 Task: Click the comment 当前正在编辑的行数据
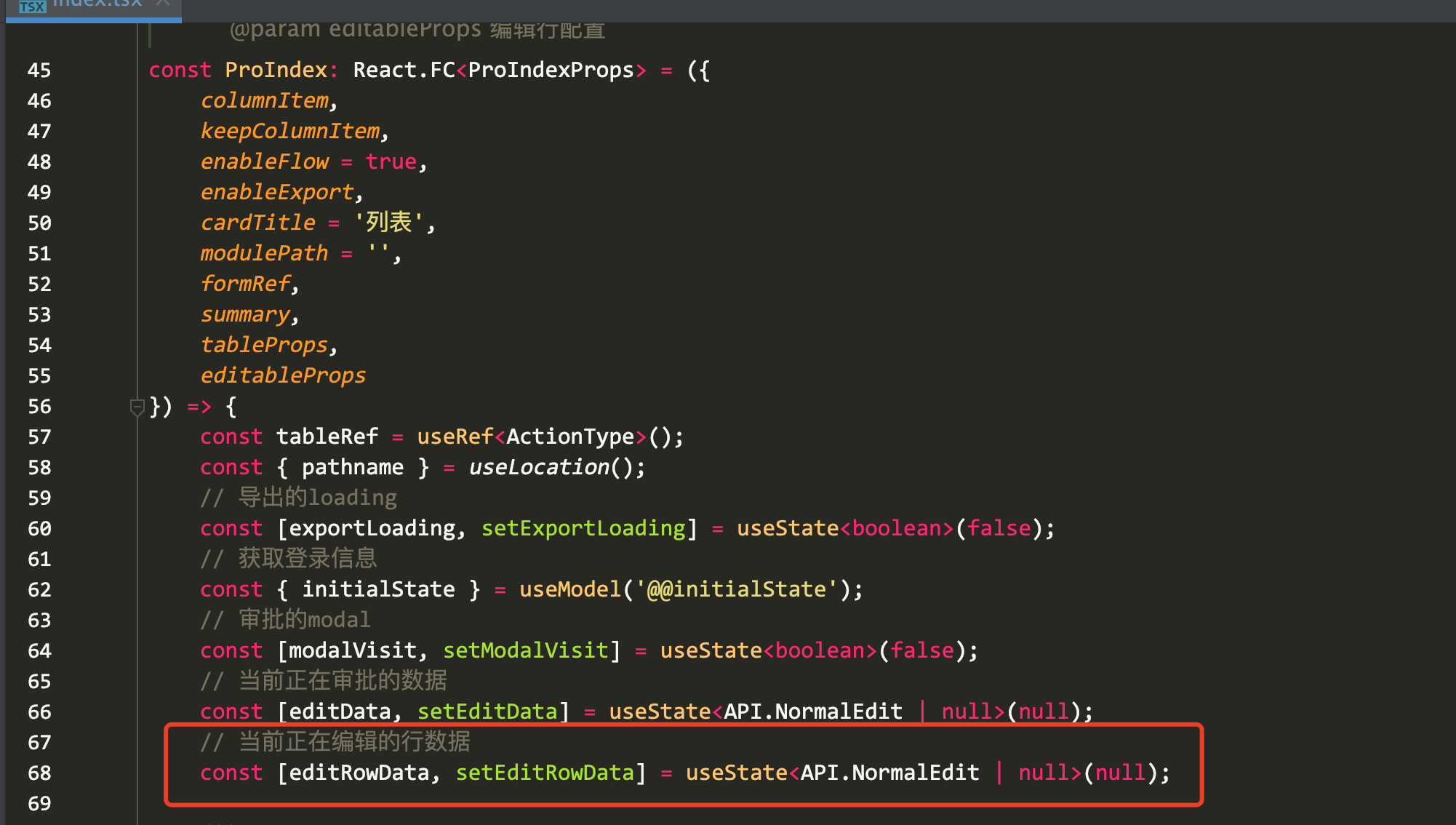353,741
